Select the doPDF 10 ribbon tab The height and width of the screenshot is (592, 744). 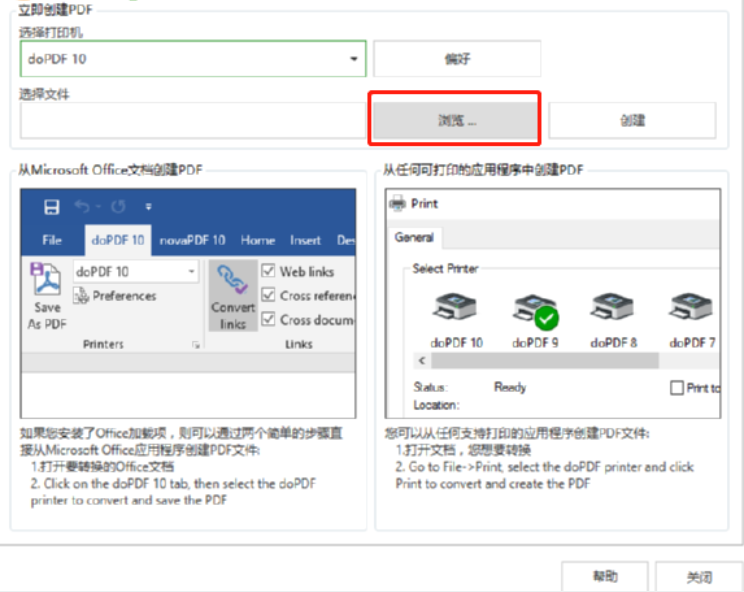(118, 240)
